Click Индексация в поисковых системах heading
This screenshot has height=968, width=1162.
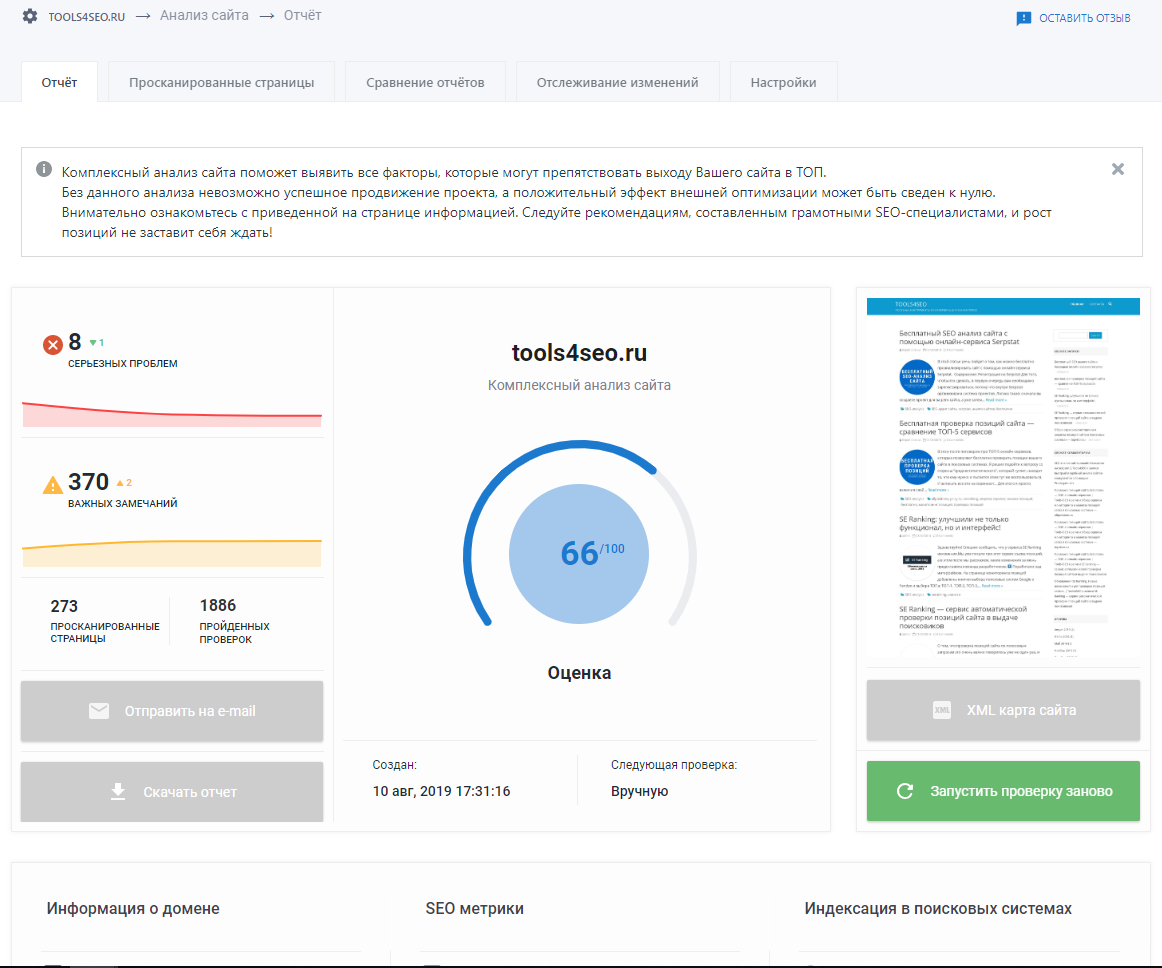(x=938, y=908)
